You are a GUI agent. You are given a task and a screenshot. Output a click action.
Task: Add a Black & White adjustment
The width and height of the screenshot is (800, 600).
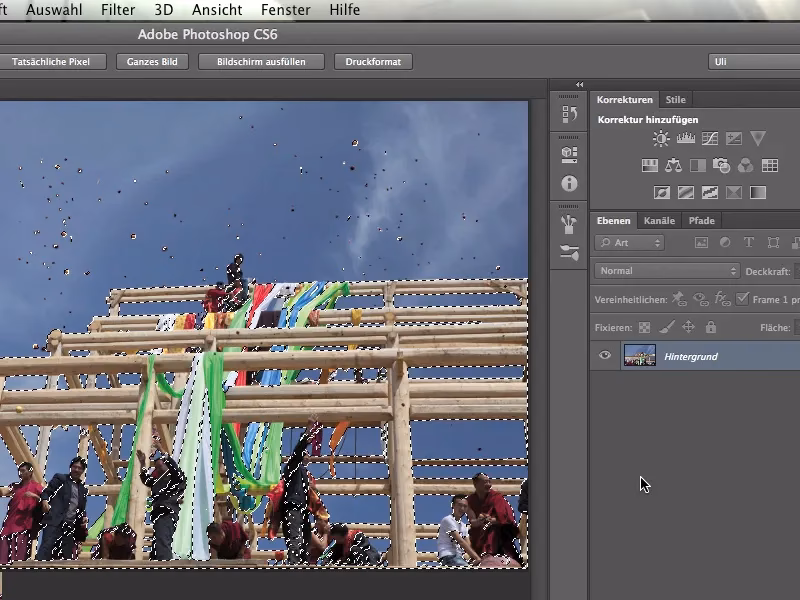[697, 165]
